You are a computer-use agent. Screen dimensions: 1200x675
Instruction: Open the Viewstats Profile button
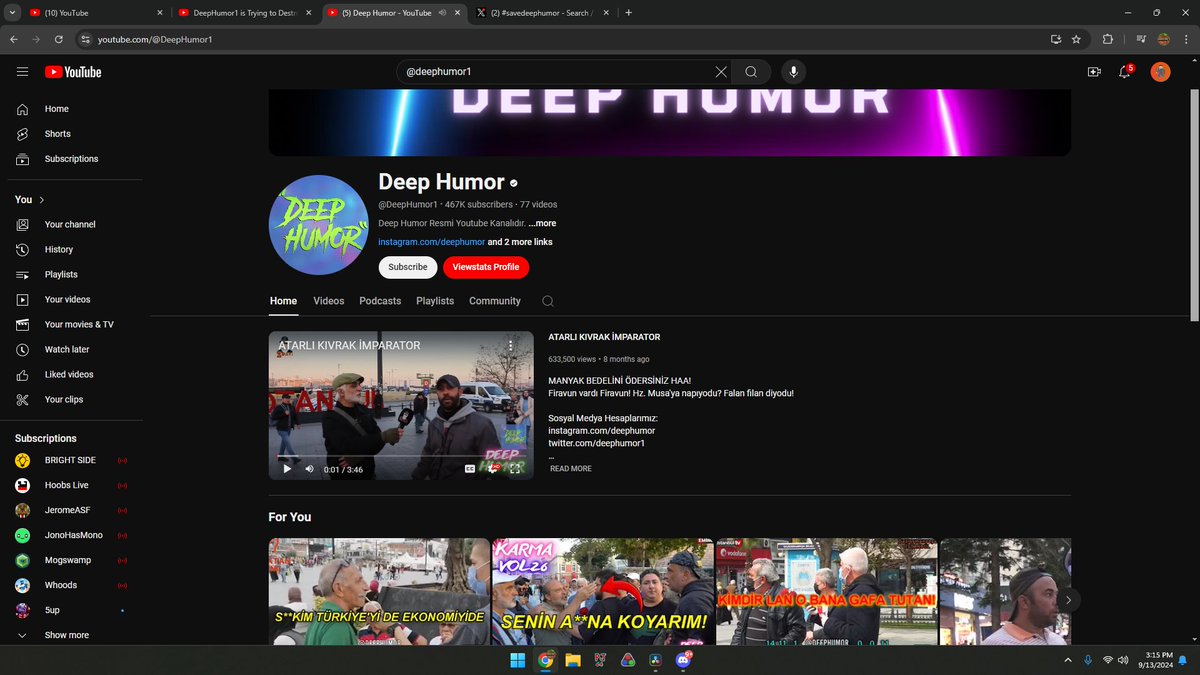486,267
